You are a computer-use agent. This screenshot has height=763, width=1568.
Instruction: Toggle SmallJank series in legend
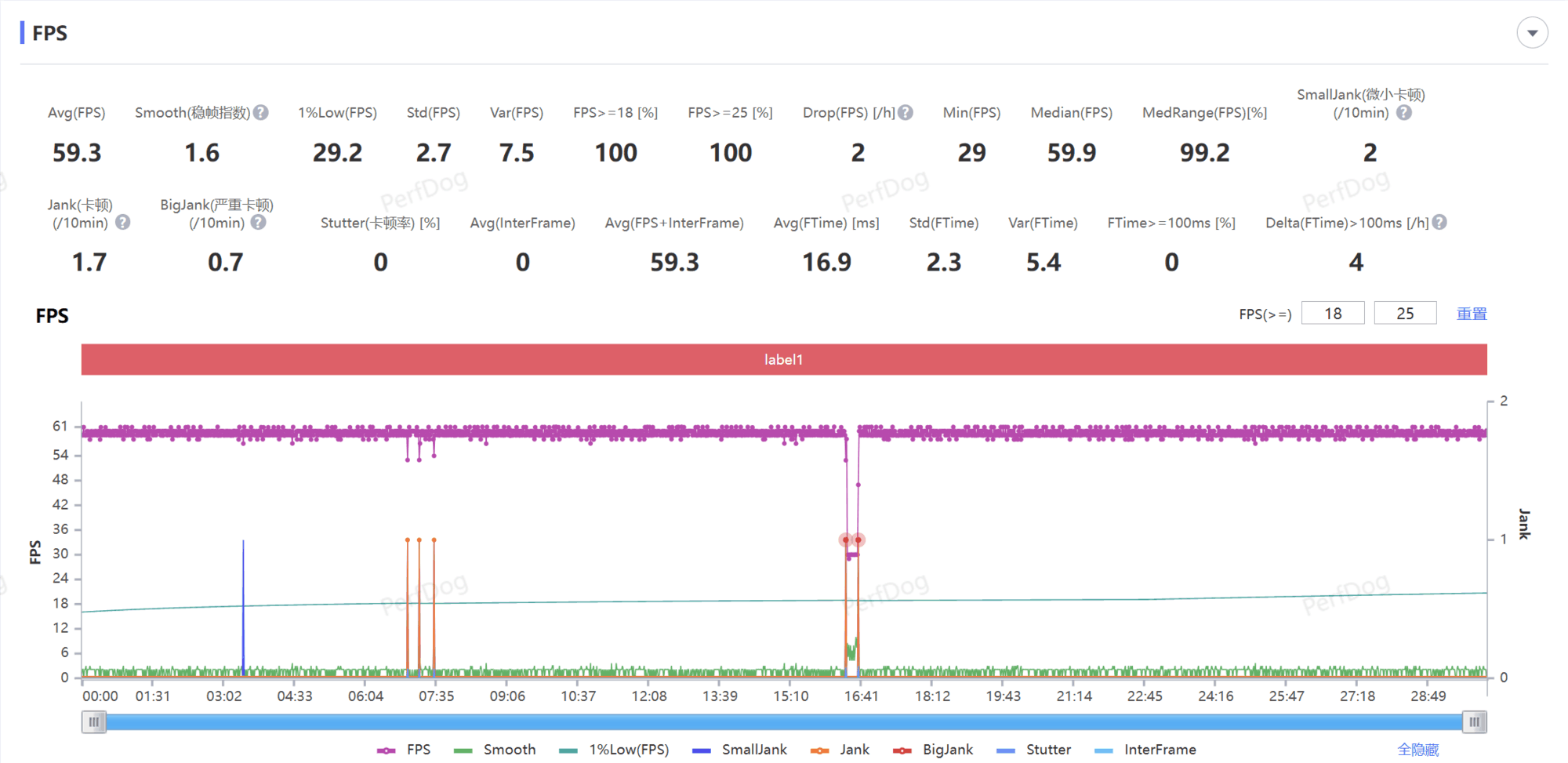coord(739,750)
